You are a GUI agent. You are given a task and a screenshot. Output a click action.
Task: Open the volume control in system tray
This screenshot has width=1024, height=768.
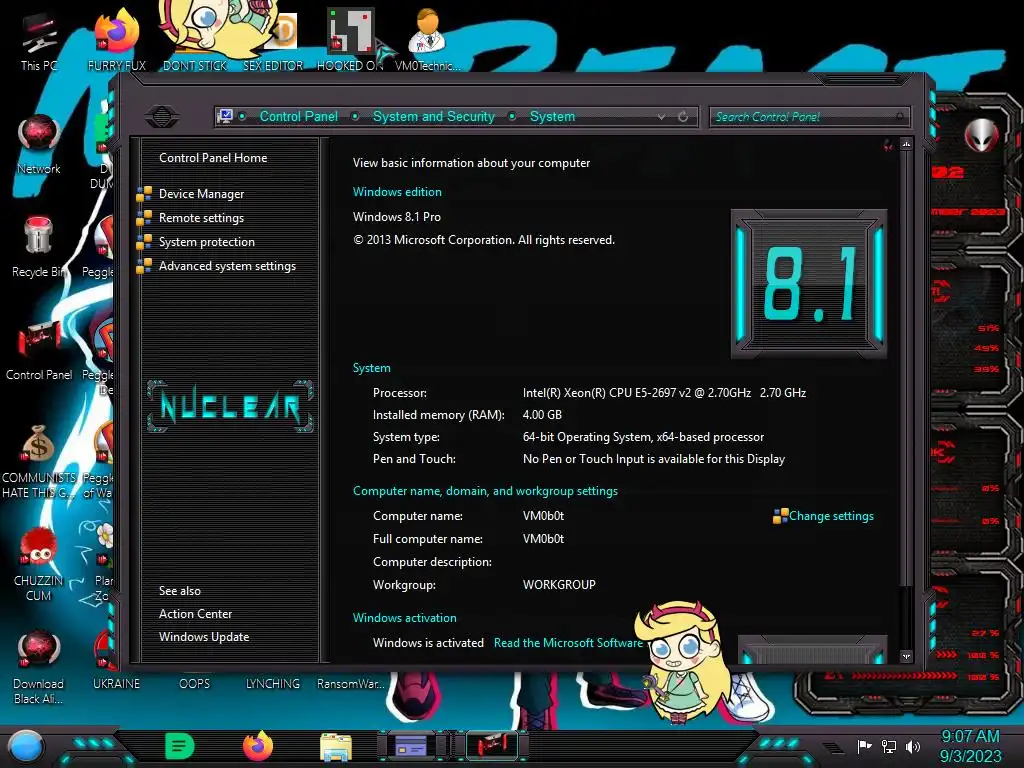913,746
